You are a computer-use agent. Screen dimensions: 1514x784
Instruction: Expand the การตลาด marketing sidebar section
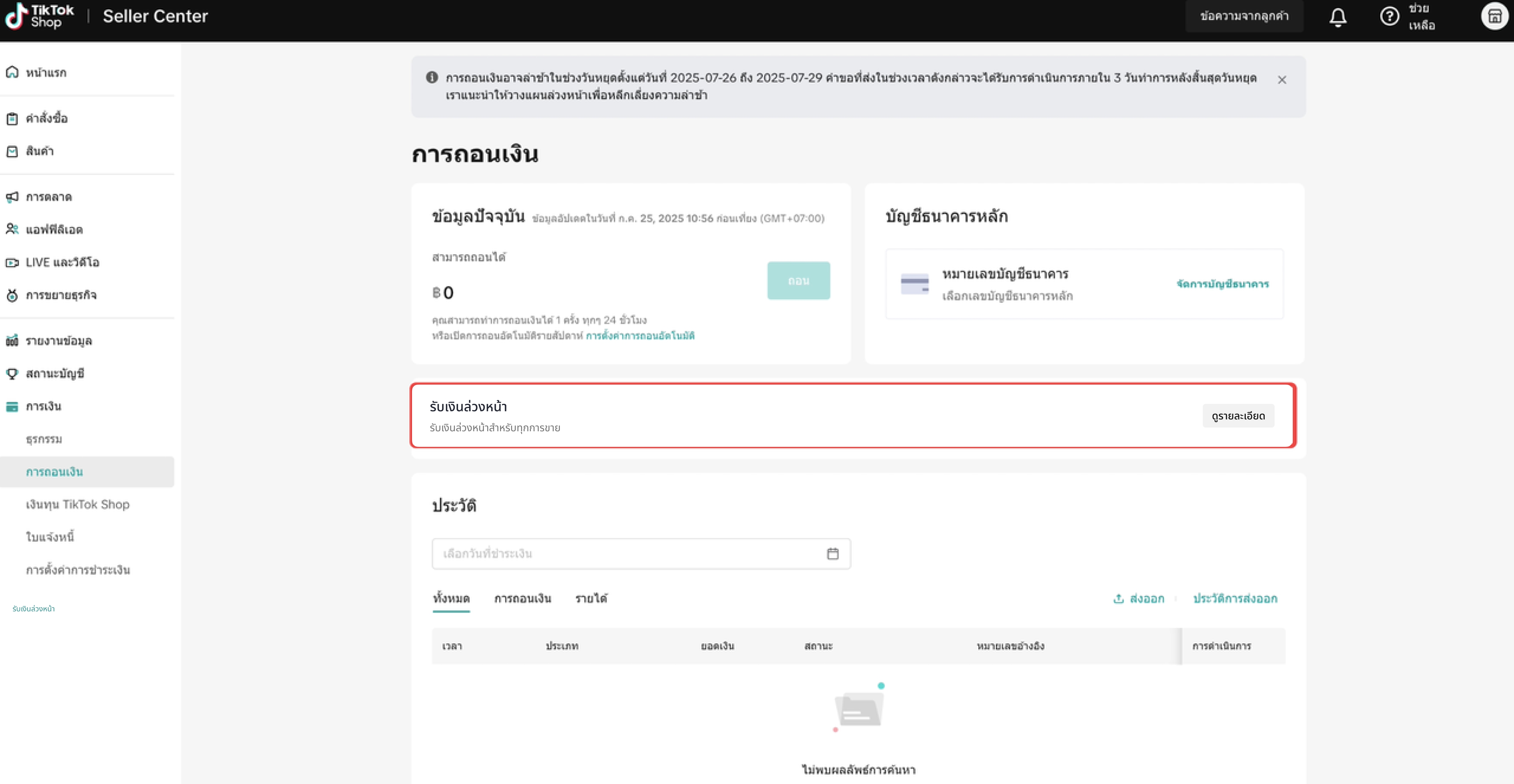click(48, 197)
